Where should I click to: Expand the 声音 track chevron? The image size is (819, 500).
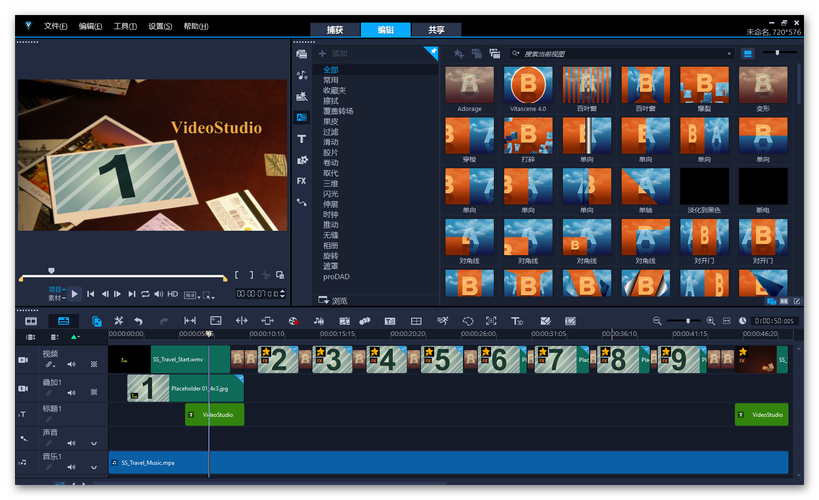94,444
